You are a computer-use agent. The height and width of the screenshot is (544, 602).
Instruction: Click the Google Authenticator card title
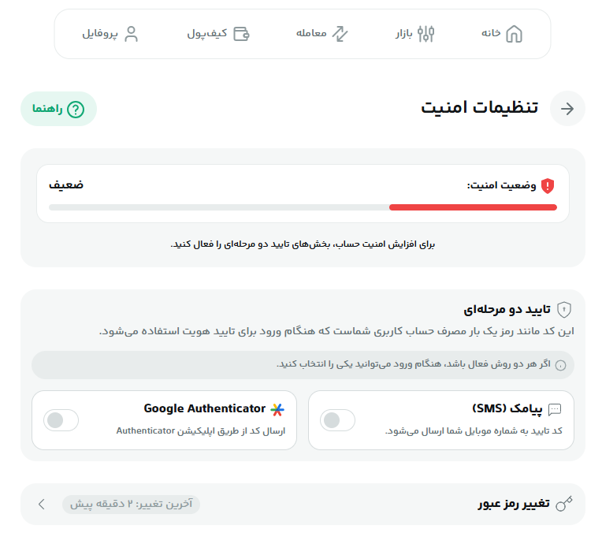click(x=205, y=408)
